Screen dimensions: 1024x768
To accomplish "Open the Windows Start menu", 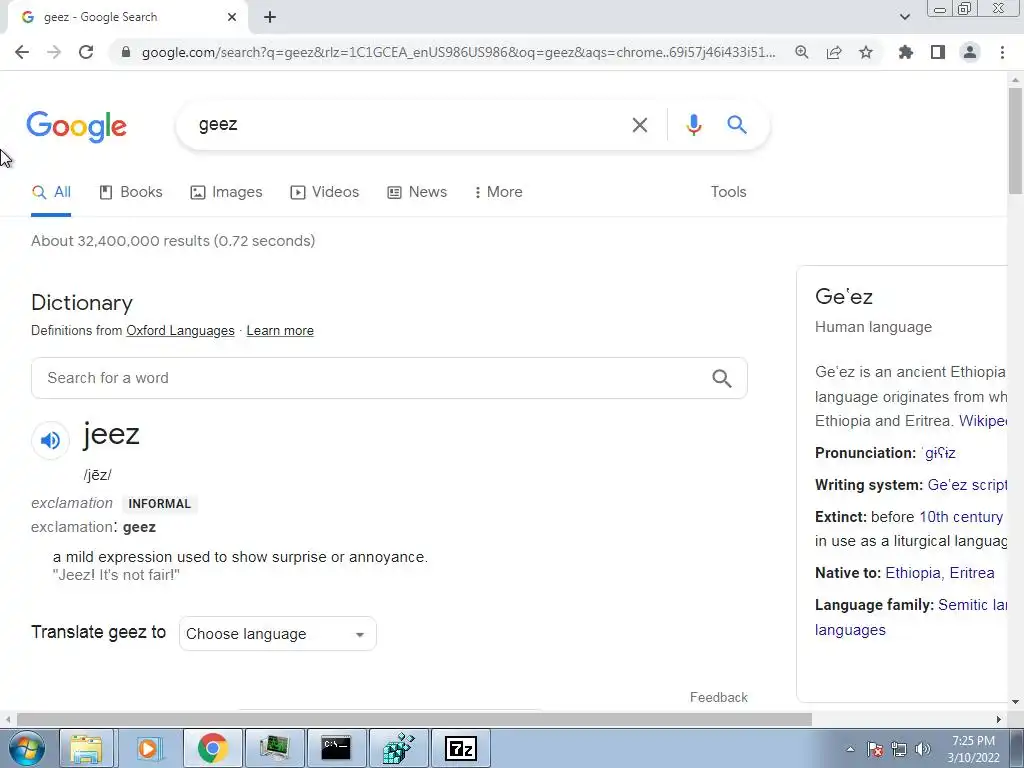I will (x=25, y=748).
